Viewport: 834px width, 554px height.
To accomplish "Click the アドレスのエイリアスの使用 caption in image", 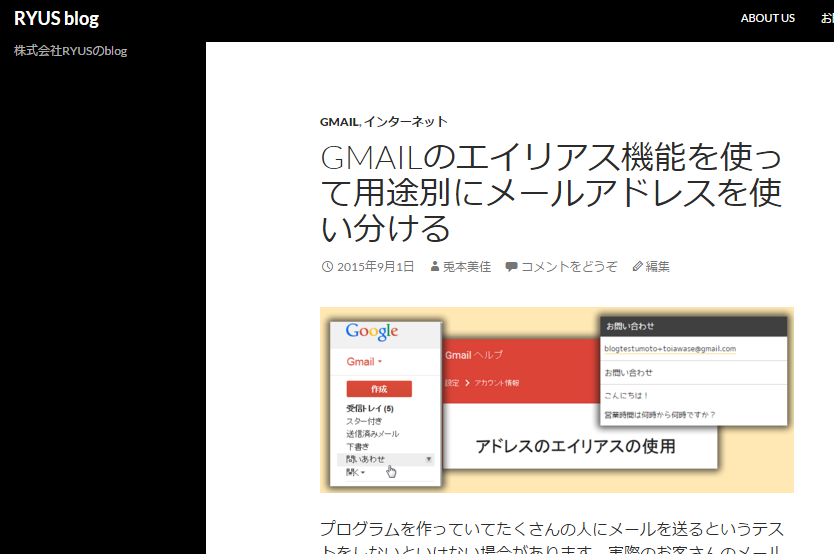I will [575, 446].
